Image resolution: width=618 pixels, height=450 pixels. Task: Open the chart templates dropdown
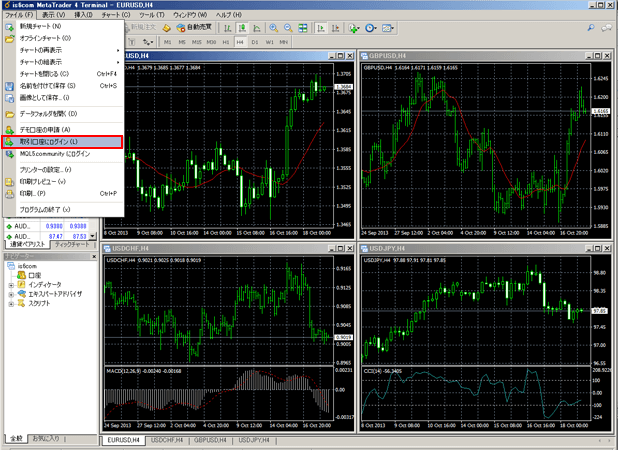click(388, 28)
